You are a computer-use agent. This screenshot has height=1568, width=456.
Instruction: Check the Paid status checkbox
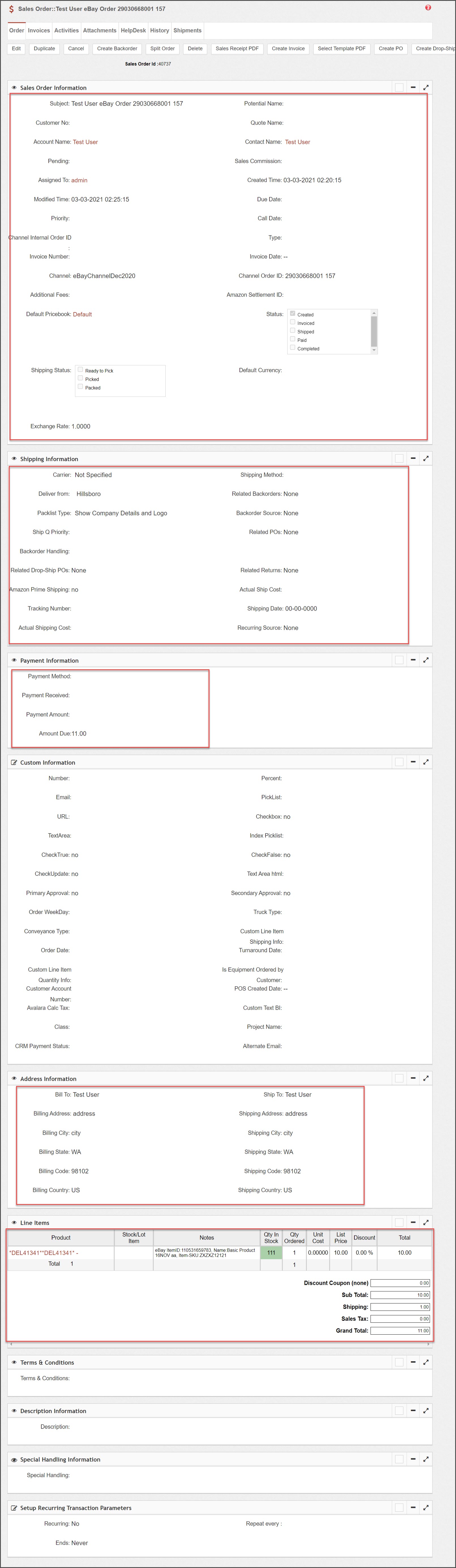tap(292, 339)
